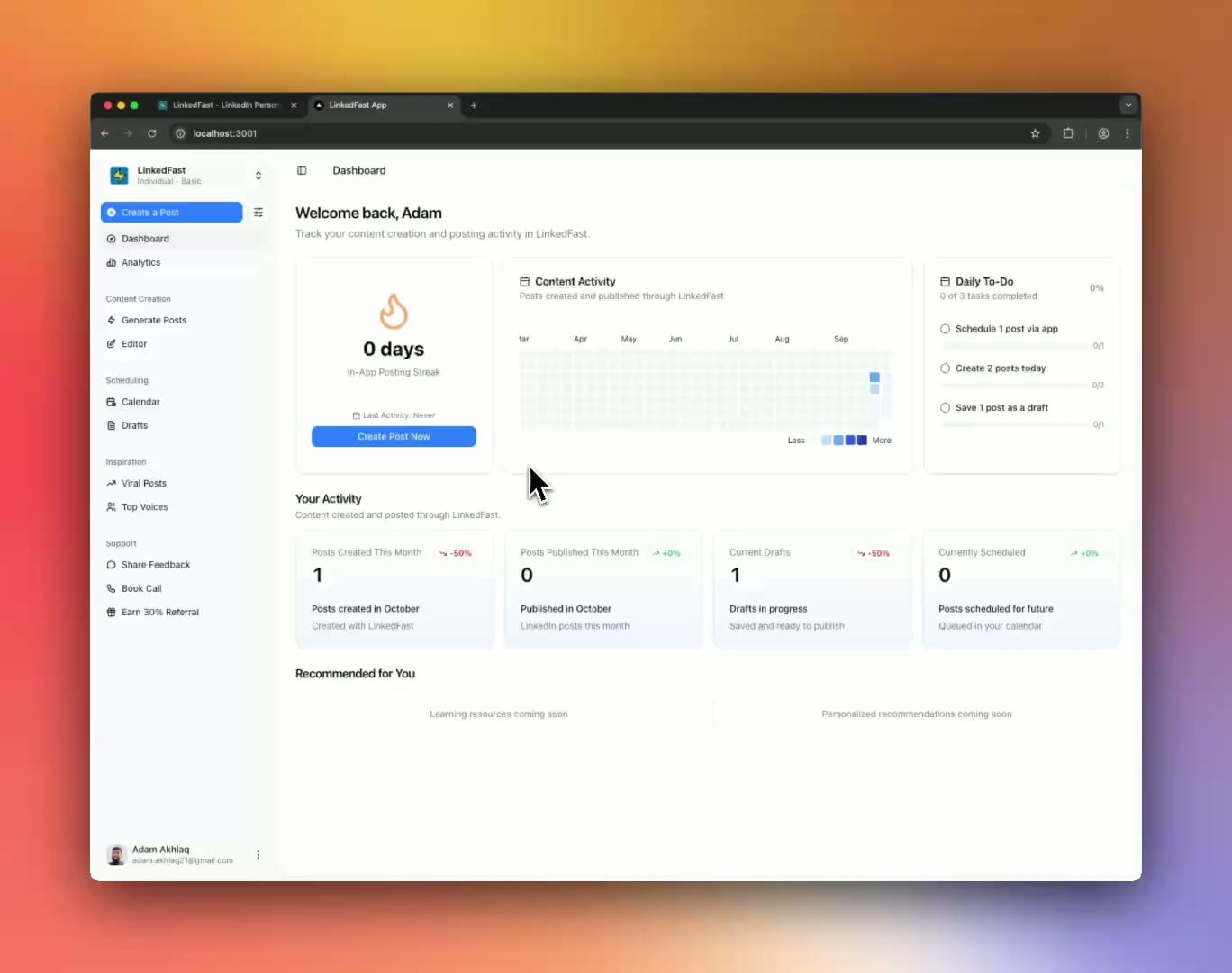Screen dimensions: 1232x973
Task: Open the browser profile menu in the toolbar
Action: (x=1103, y=133)
